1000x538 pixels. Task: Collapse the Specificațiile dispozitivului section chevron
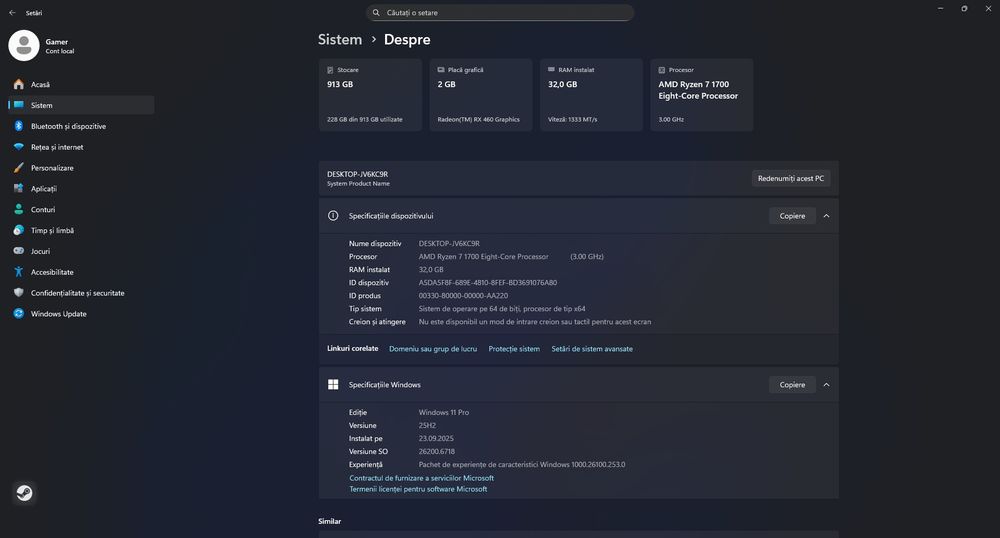[826, 216]
